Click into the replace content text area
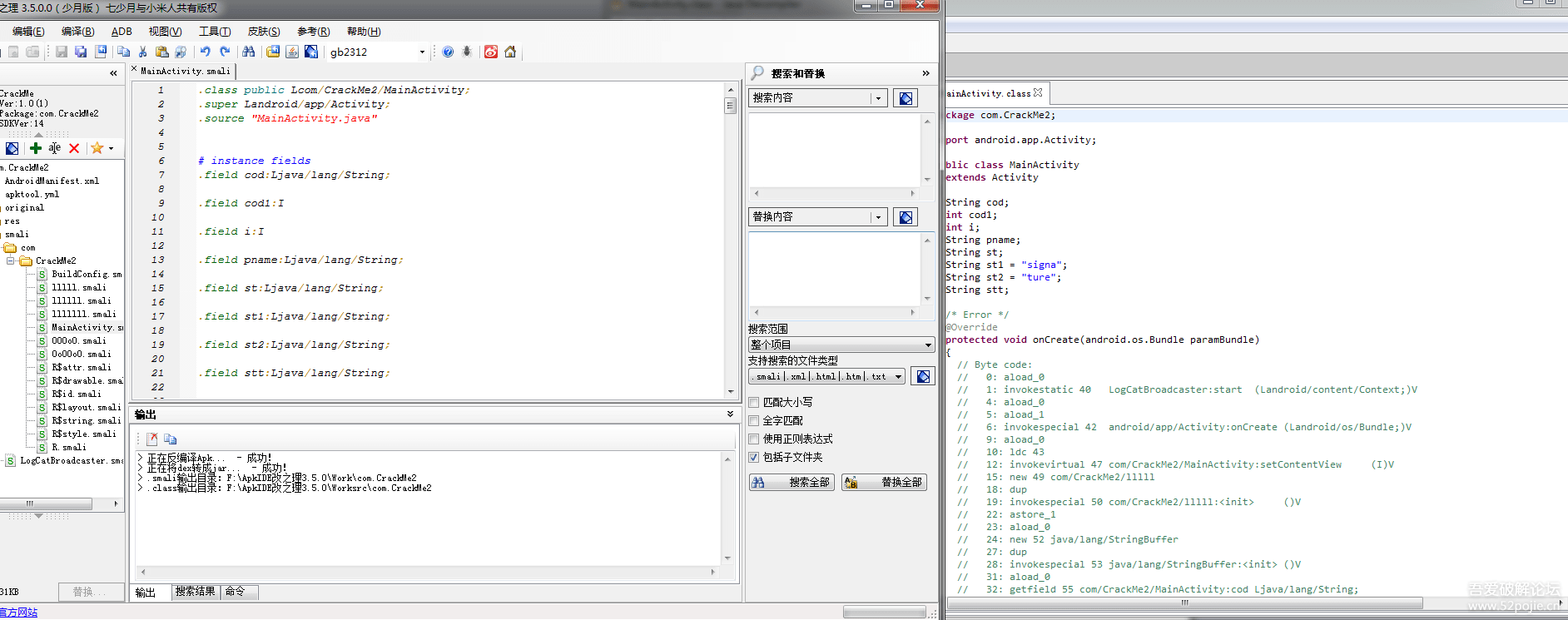This screenshot has width=1568, height=620. pos(834,270)
